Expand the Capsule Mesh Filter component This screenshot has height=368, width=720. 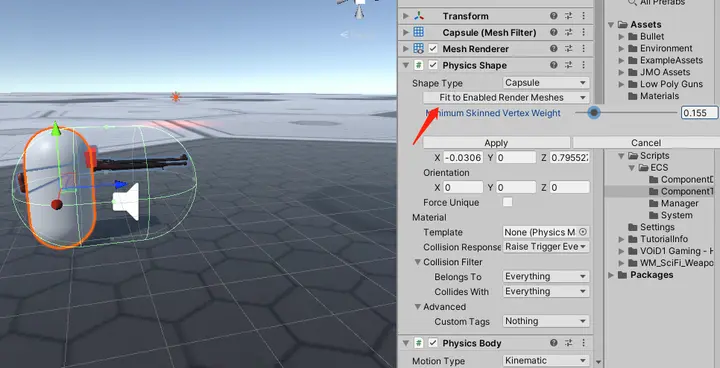pyautogui.click(x=405, y=32)
